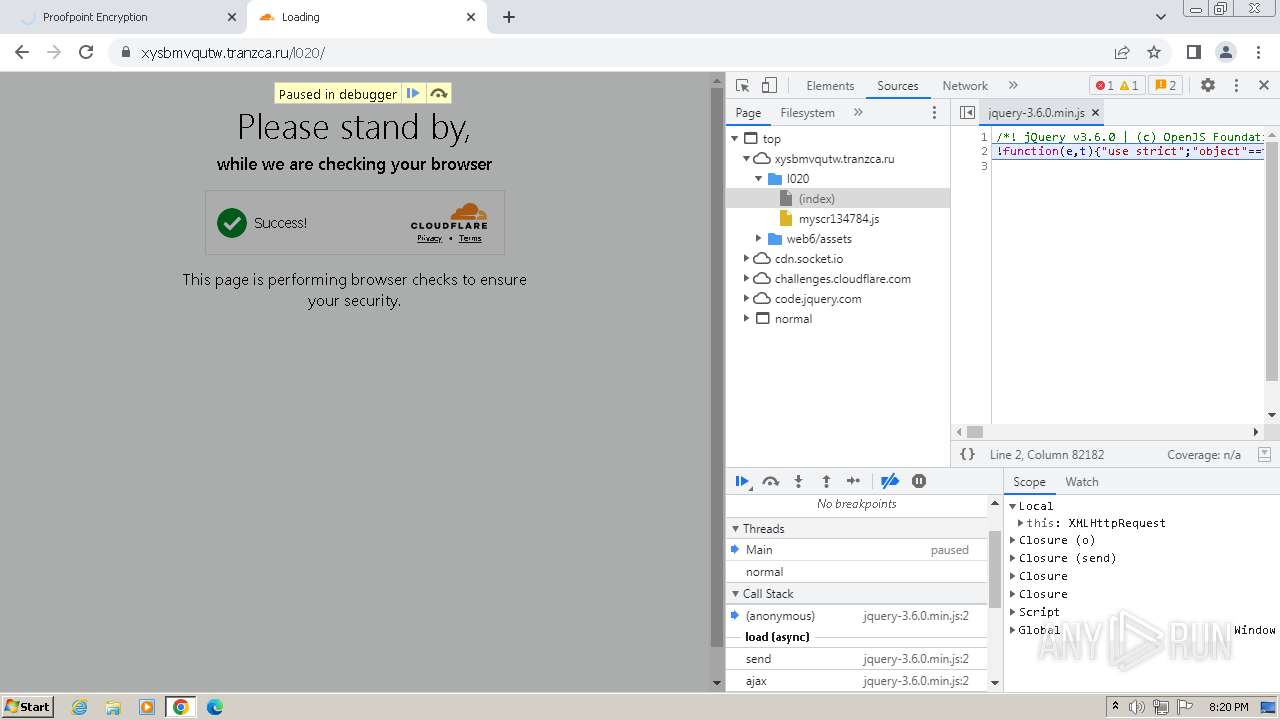Switch to the Watch tab

click(1082, 482)
